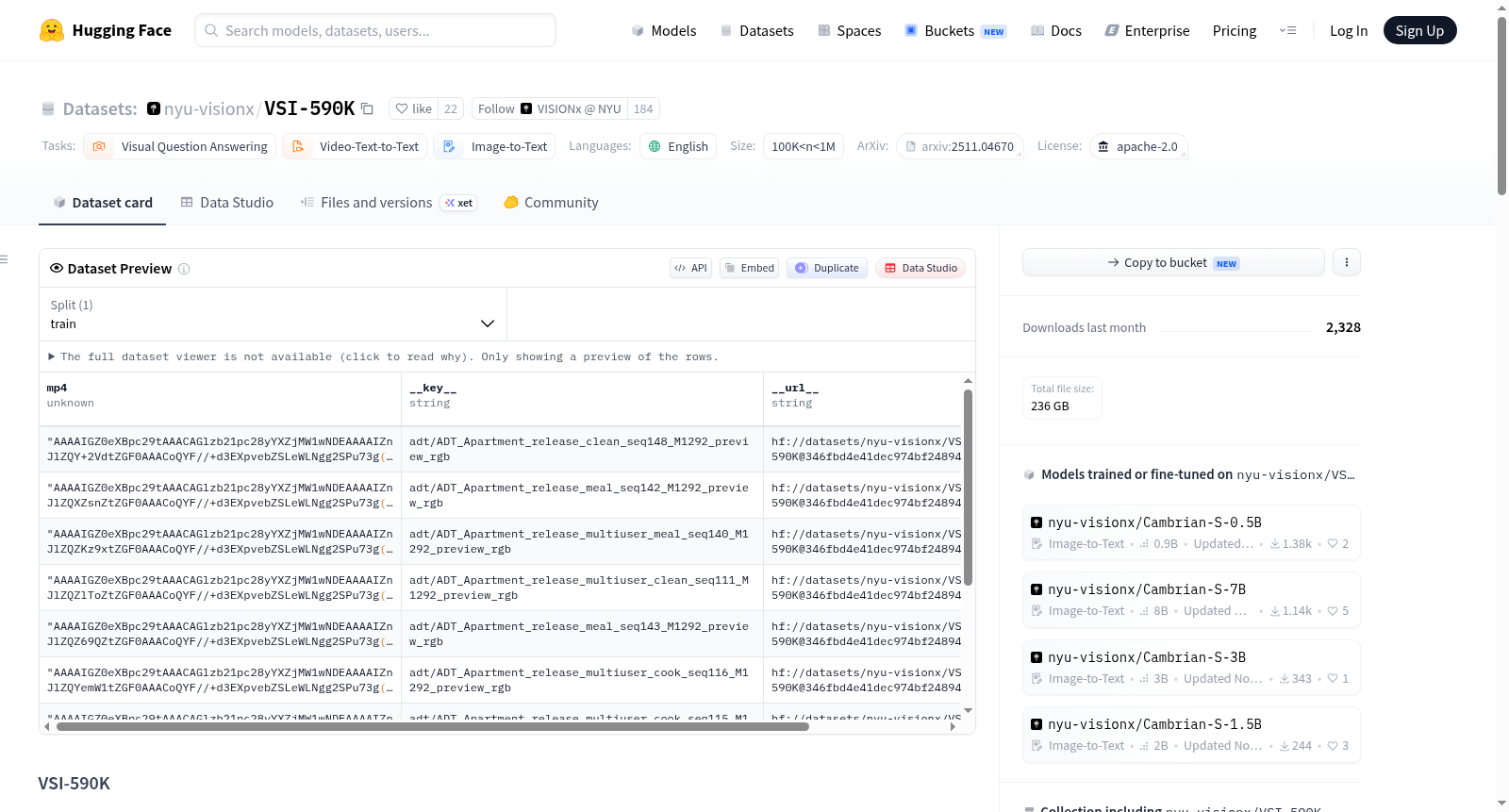
Task: Focus the search models, datasets, users field
Action: (375, 30)
